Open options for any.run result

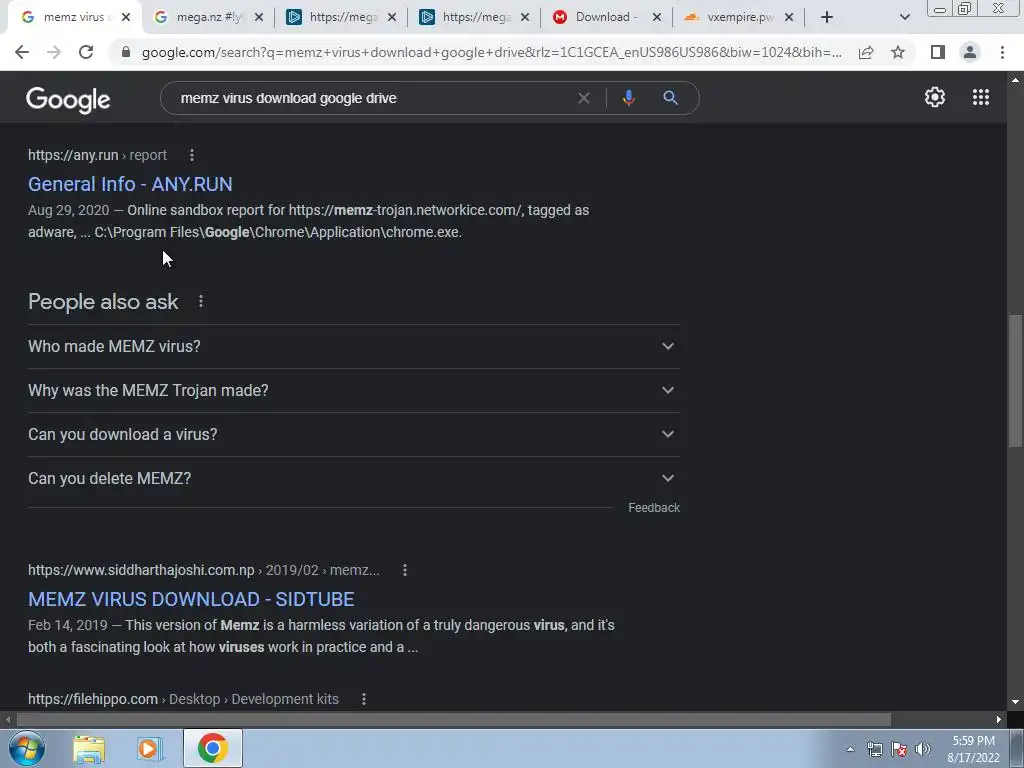pos(191,155)
